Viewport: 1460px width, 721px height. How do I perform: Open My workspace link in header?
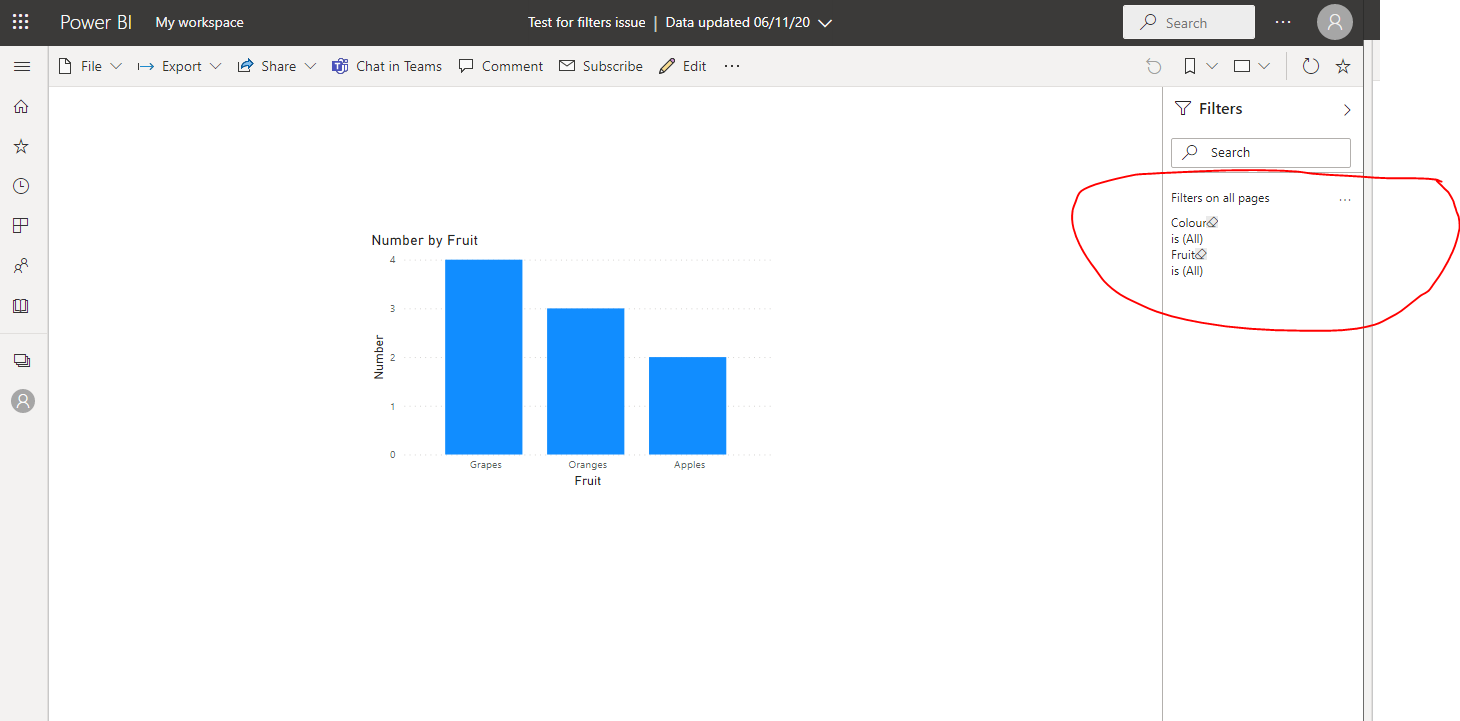click(199, 22)
